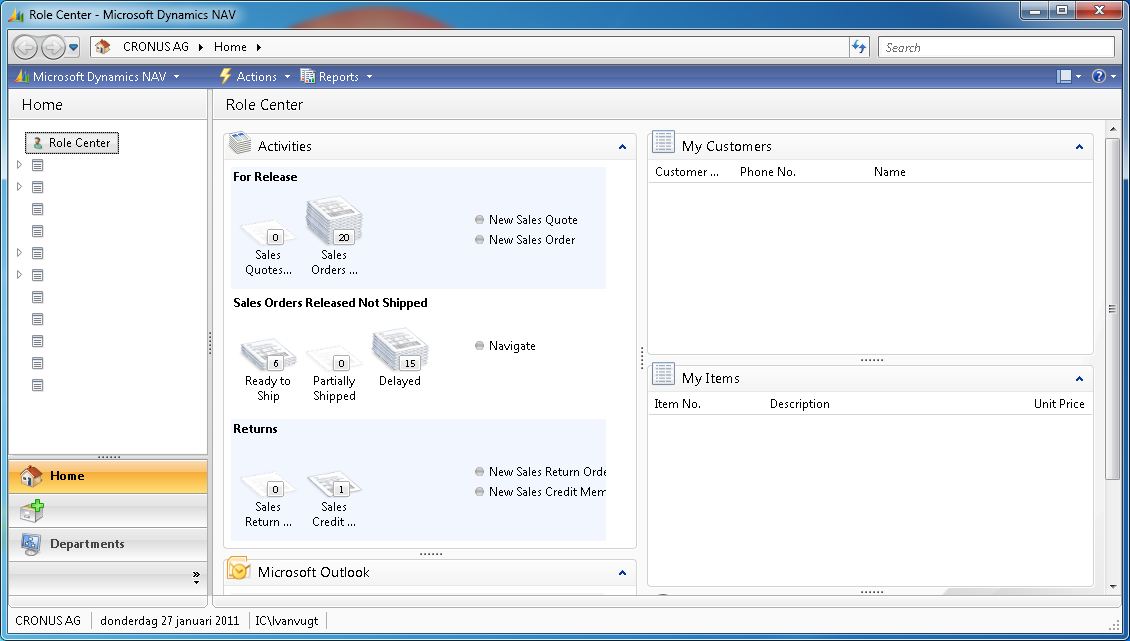Expand the arrow after CRONUS AG in address bar
Image resolution: width=1130 pixels, height=641 pixels.
click(200, 47)
